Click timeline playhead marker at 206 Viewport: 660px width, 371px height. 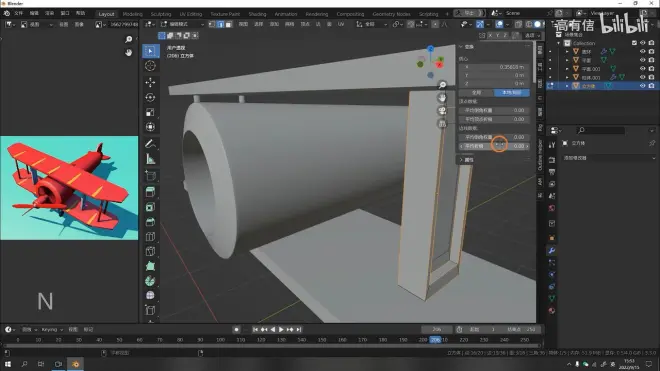tap(435, 340)
